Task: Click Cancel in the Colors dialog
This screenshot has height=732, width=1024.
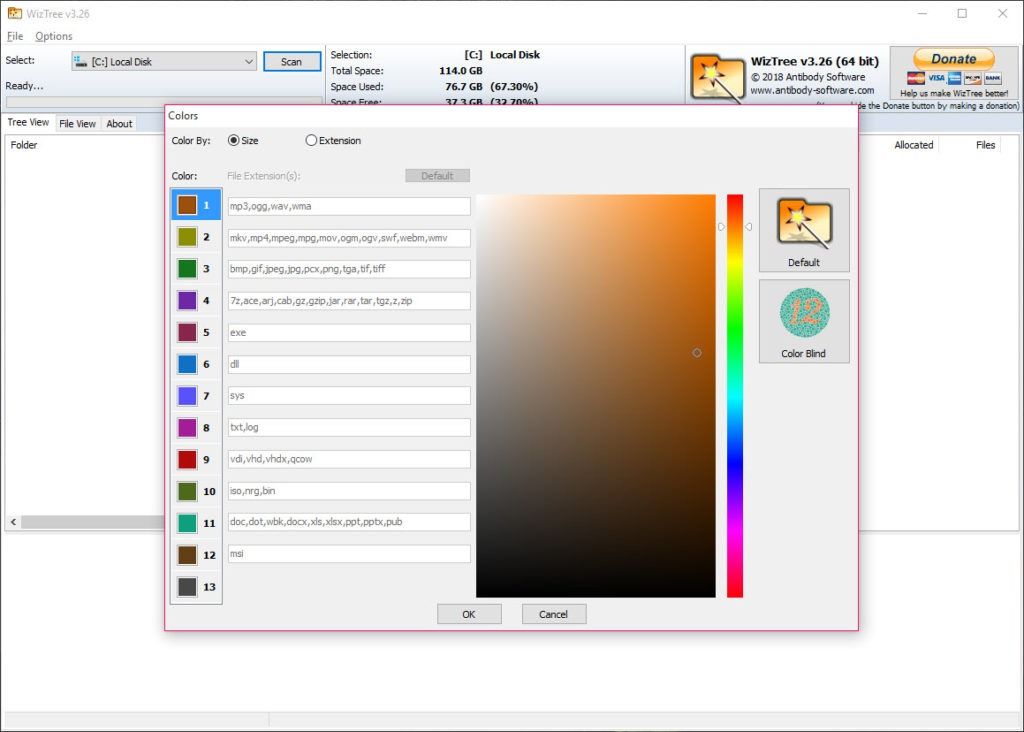Action: [x=553, y=614]
